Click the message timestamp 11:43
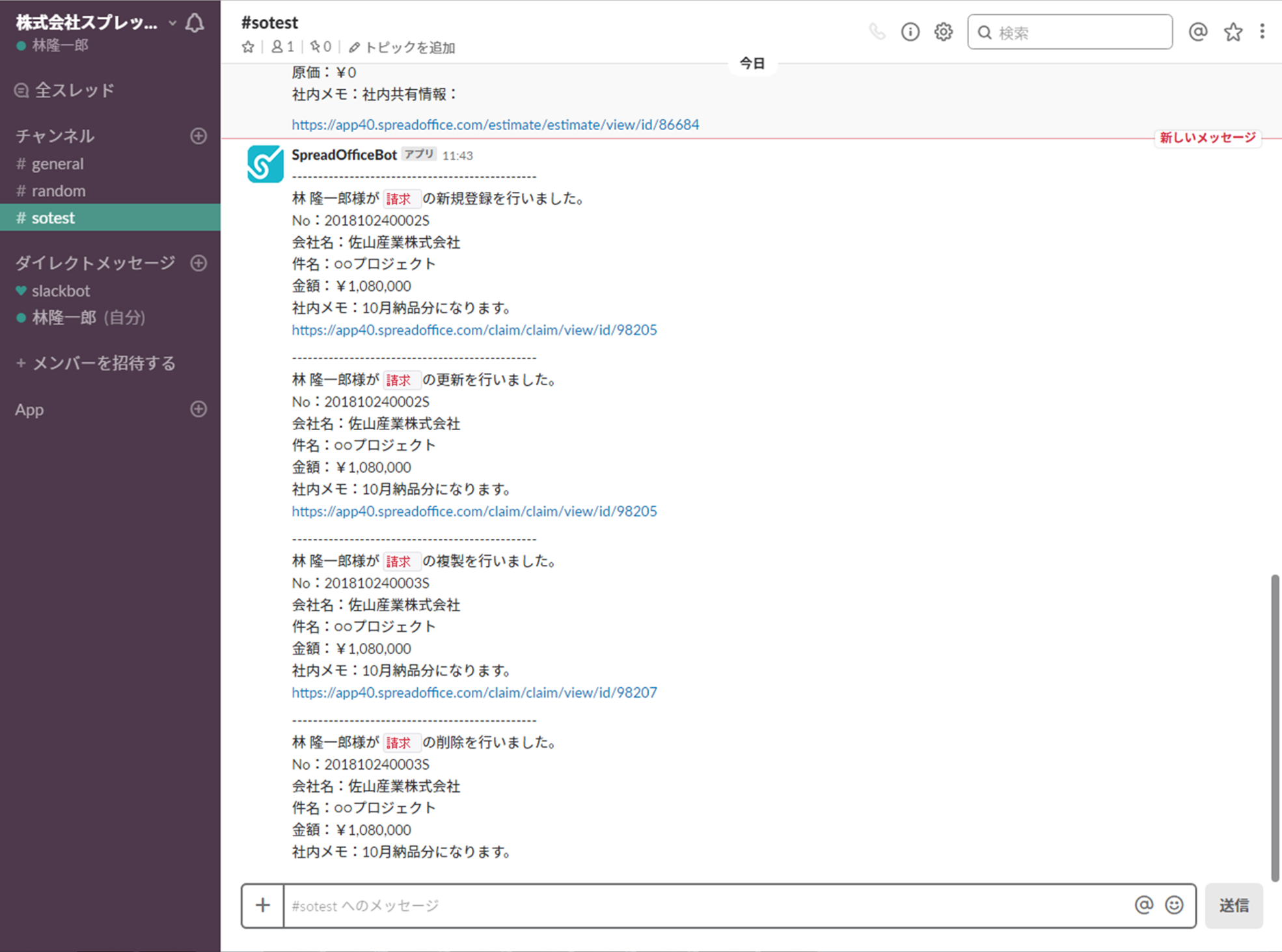 point(457,156)
